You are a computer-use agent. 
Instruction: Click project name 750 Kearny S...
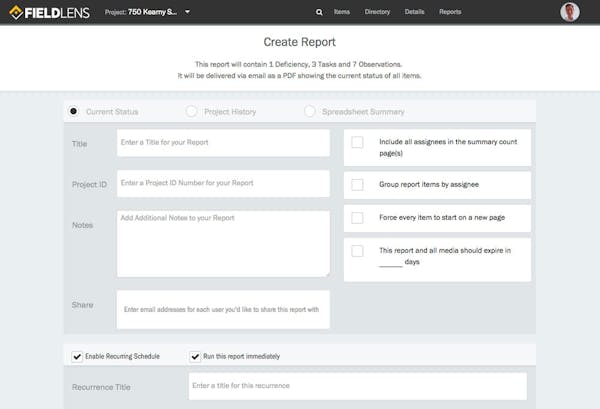point(152,12)
